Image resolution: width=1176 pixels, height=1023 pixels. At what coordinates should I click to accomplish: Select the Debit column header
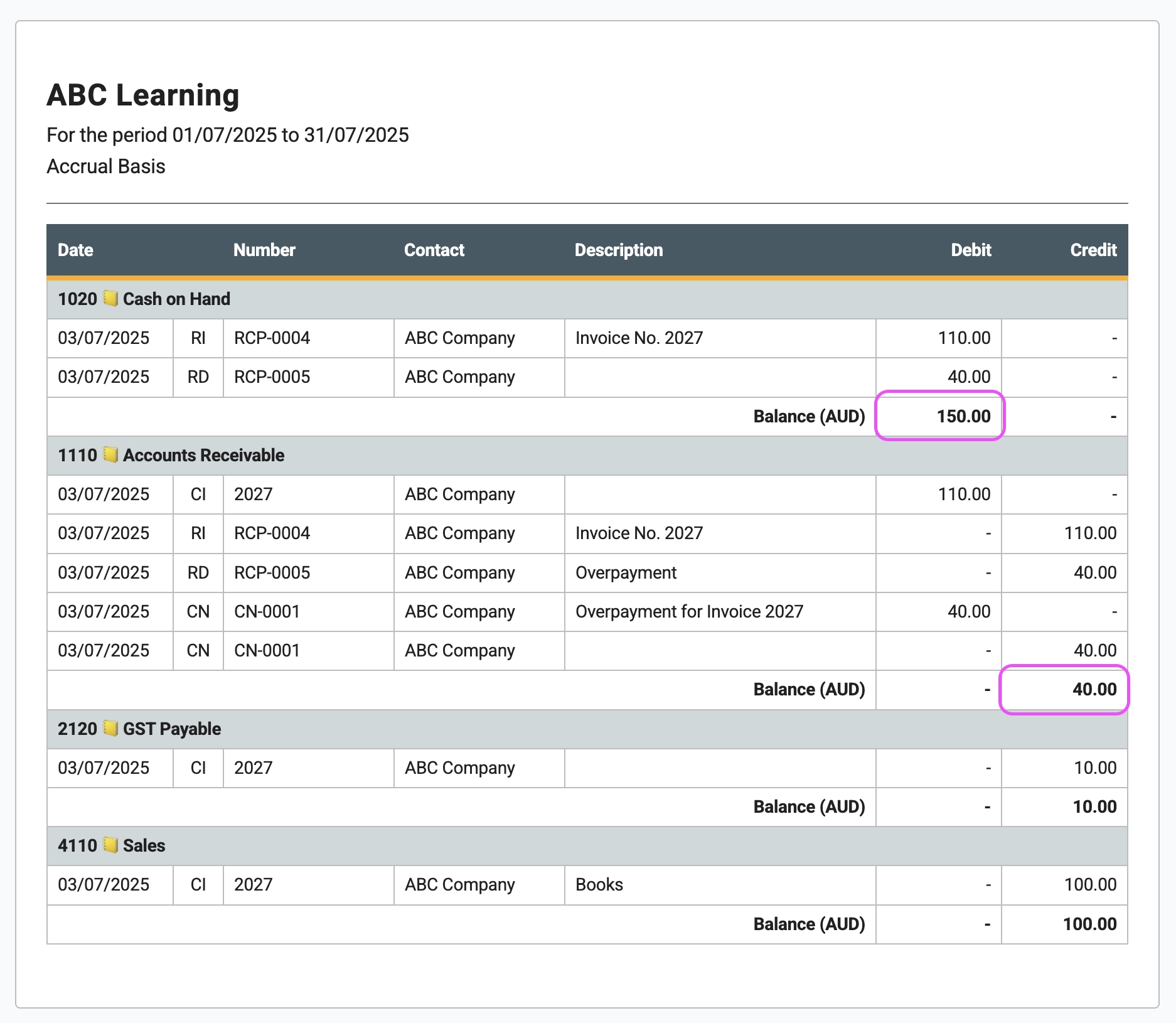[971, 250]
